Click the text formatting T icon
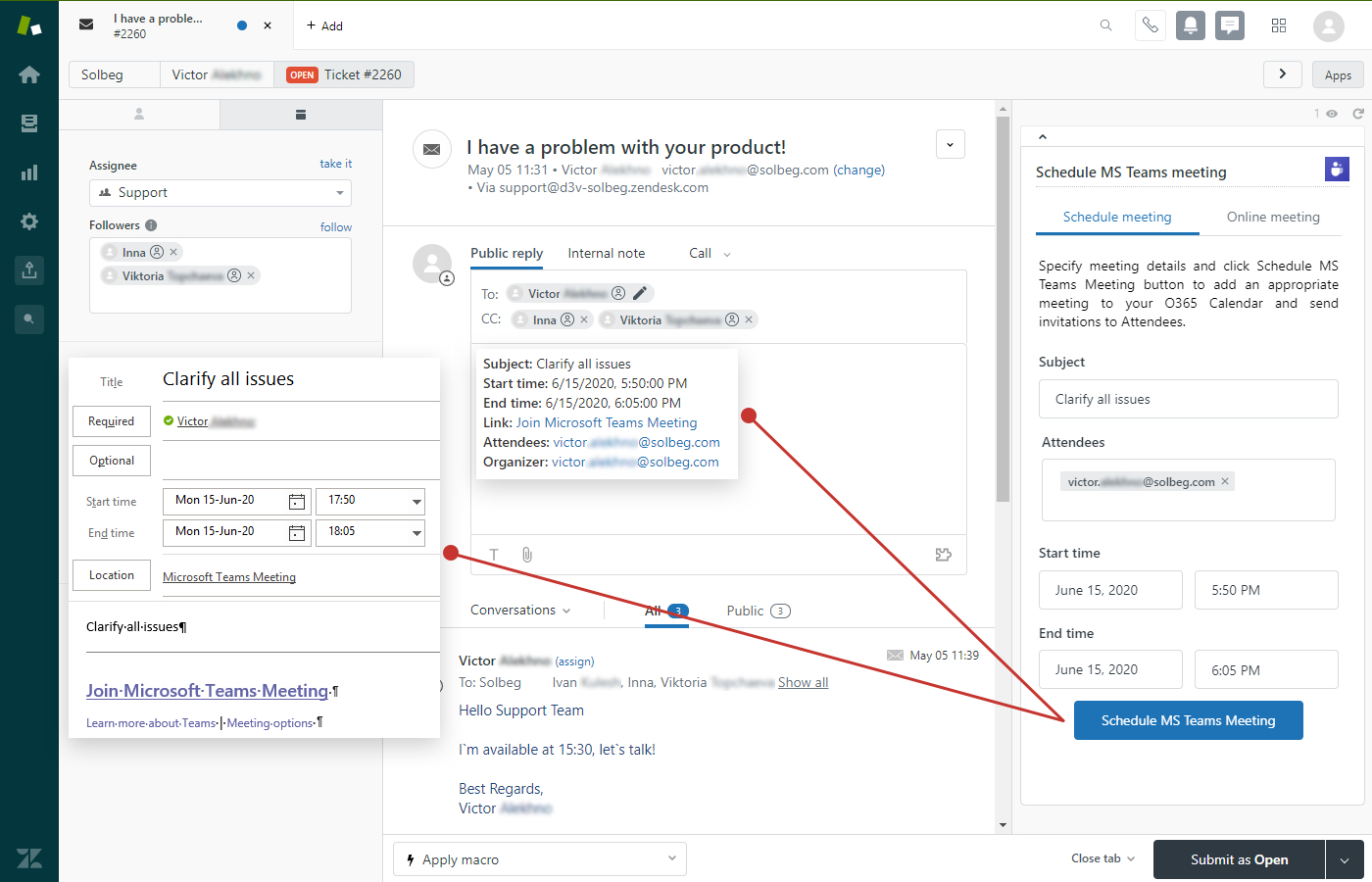 (494, 555)
